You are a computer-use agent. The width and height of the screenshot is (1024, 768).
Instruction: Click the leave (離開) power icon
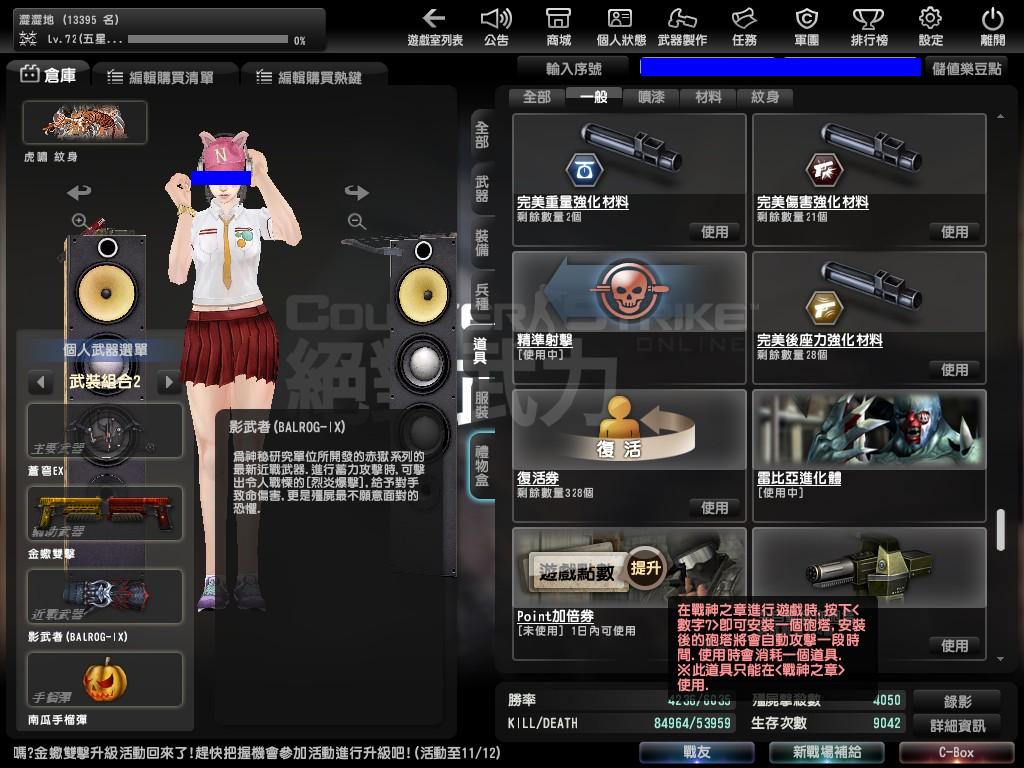pos(993,27)
